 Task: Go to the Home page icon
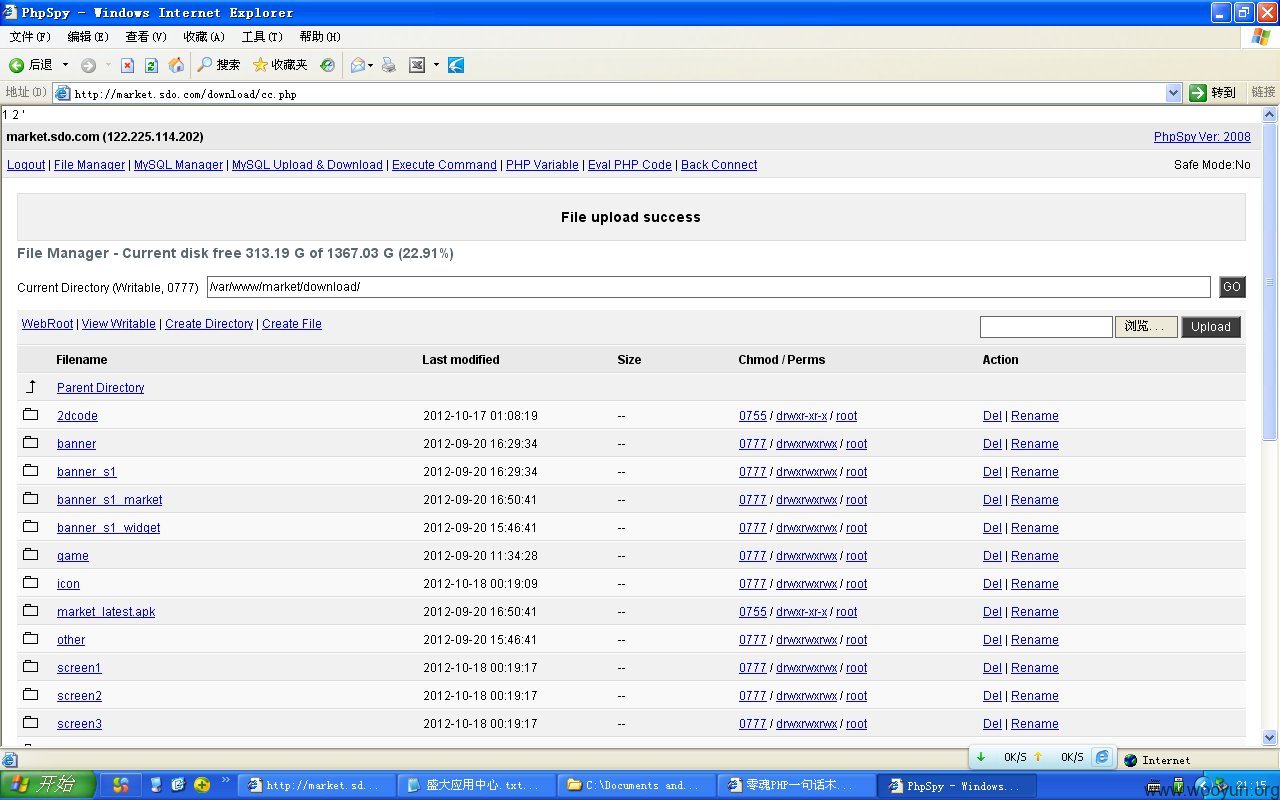(176, 65)
